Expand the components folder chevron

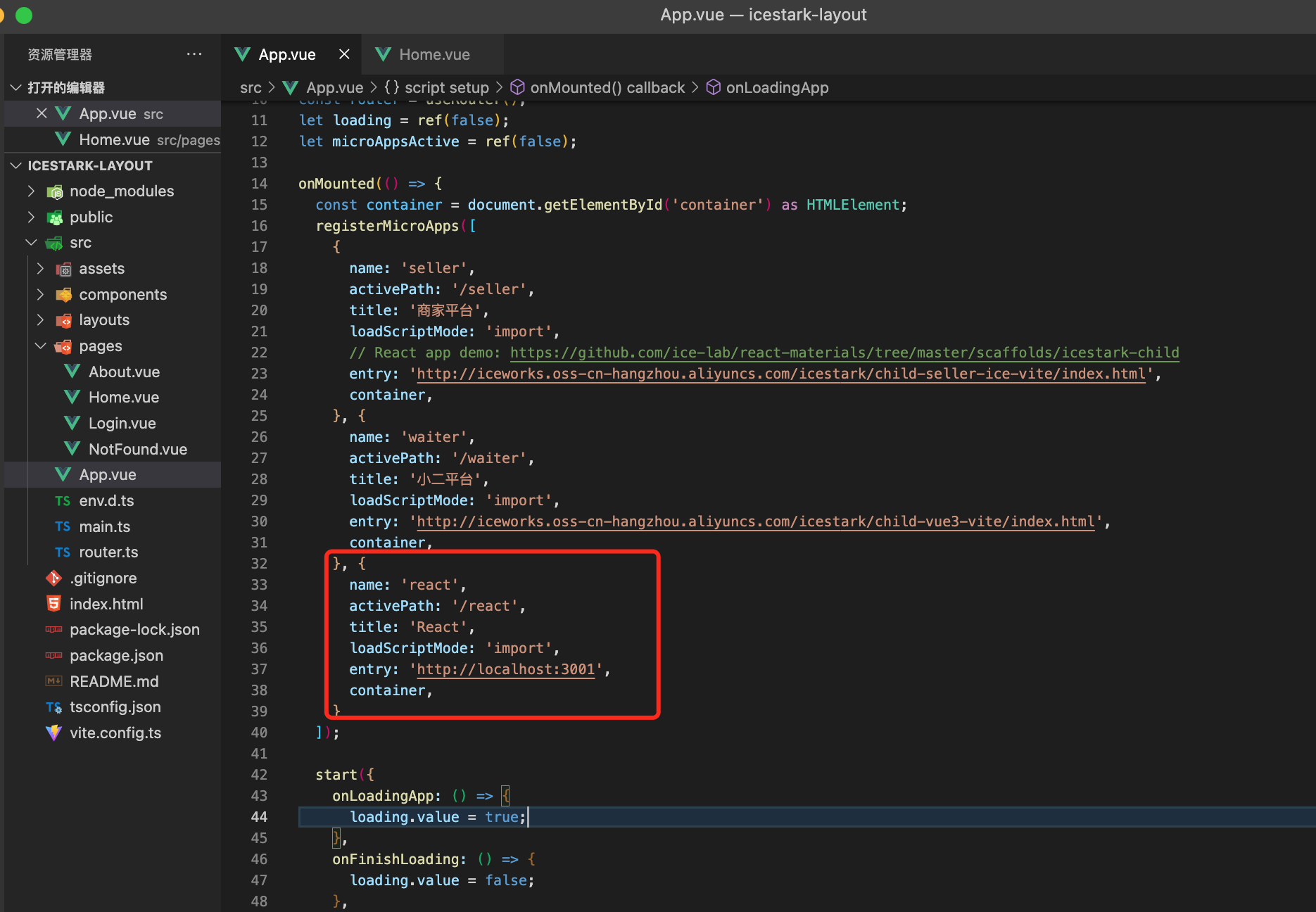point(40,295)
